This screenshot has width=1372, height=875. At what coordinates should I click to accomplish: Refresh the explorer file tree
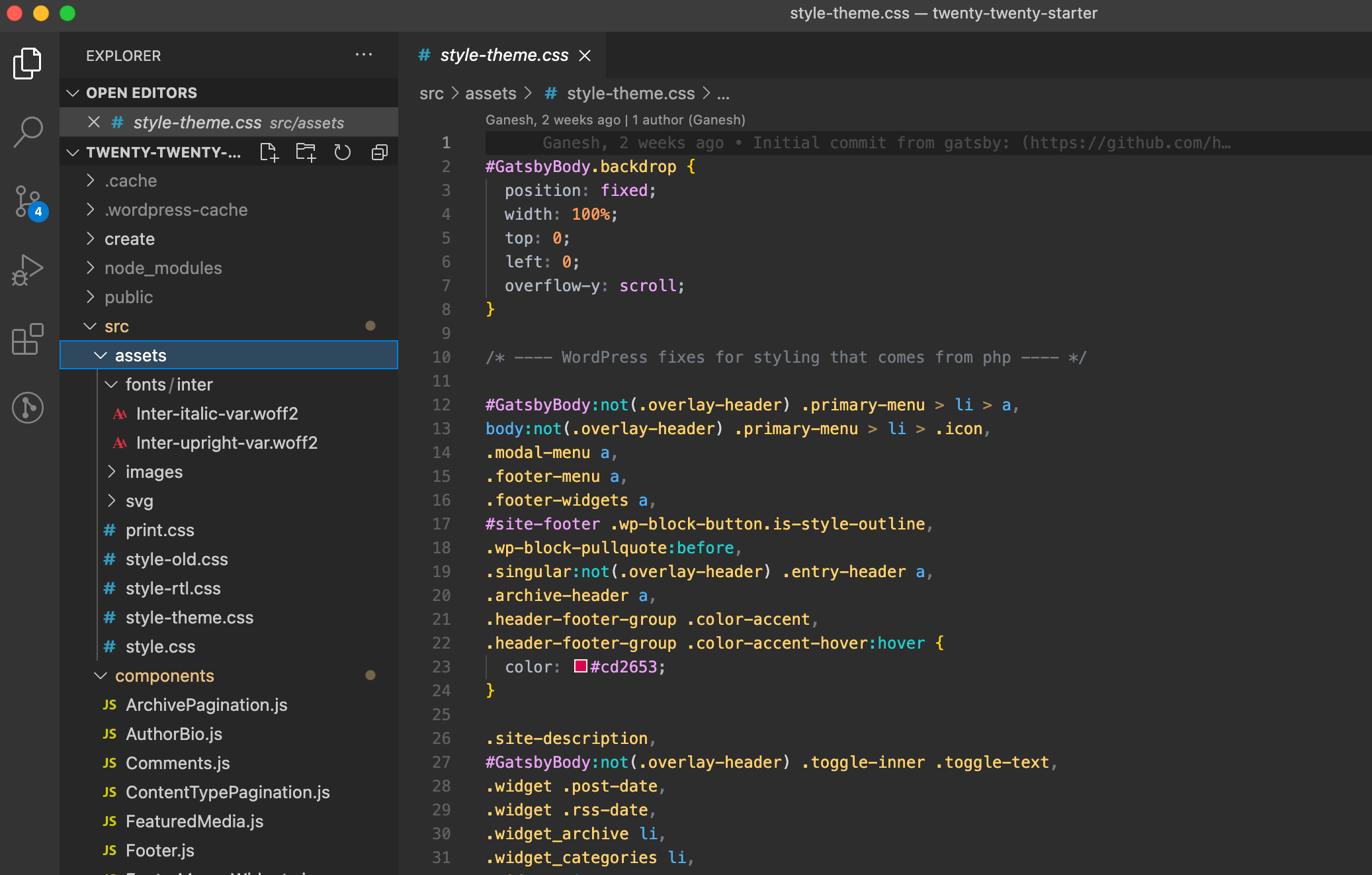343,152
